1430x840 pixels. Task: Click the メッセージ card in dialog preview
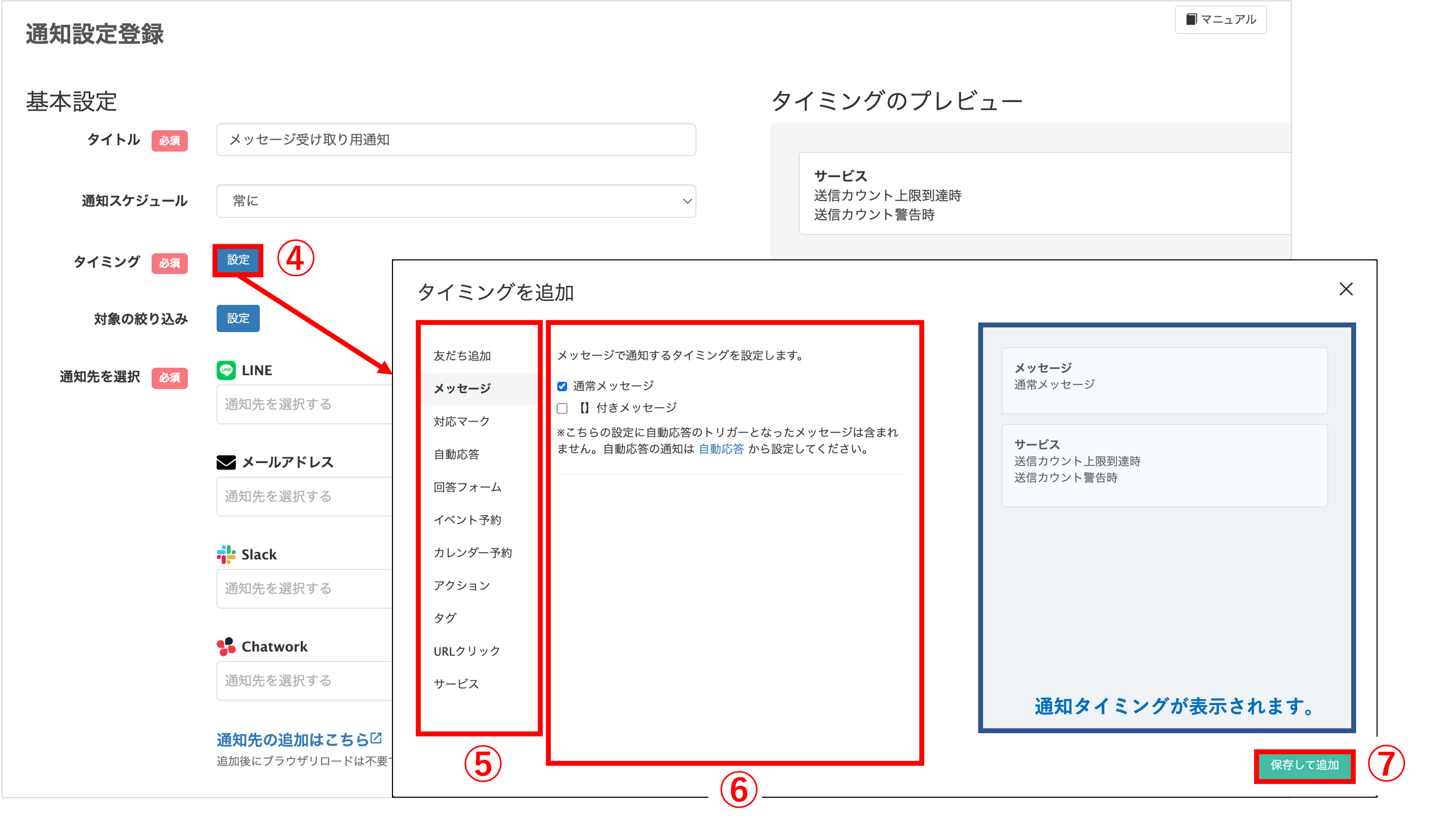point(1164,381)
